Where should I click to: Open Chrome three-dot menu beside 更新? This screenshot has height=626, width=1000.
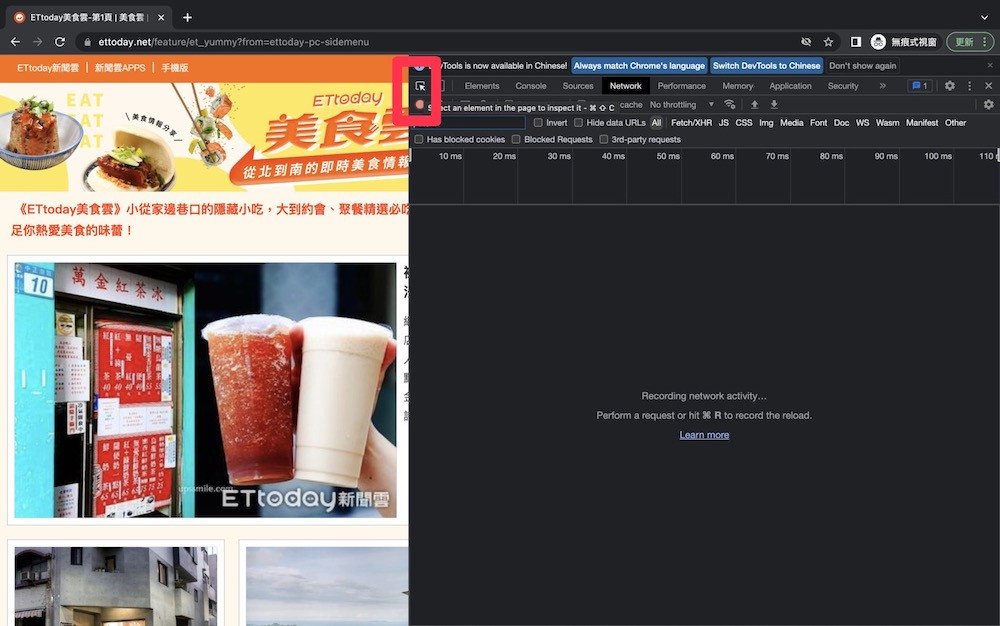pos(985,42)
